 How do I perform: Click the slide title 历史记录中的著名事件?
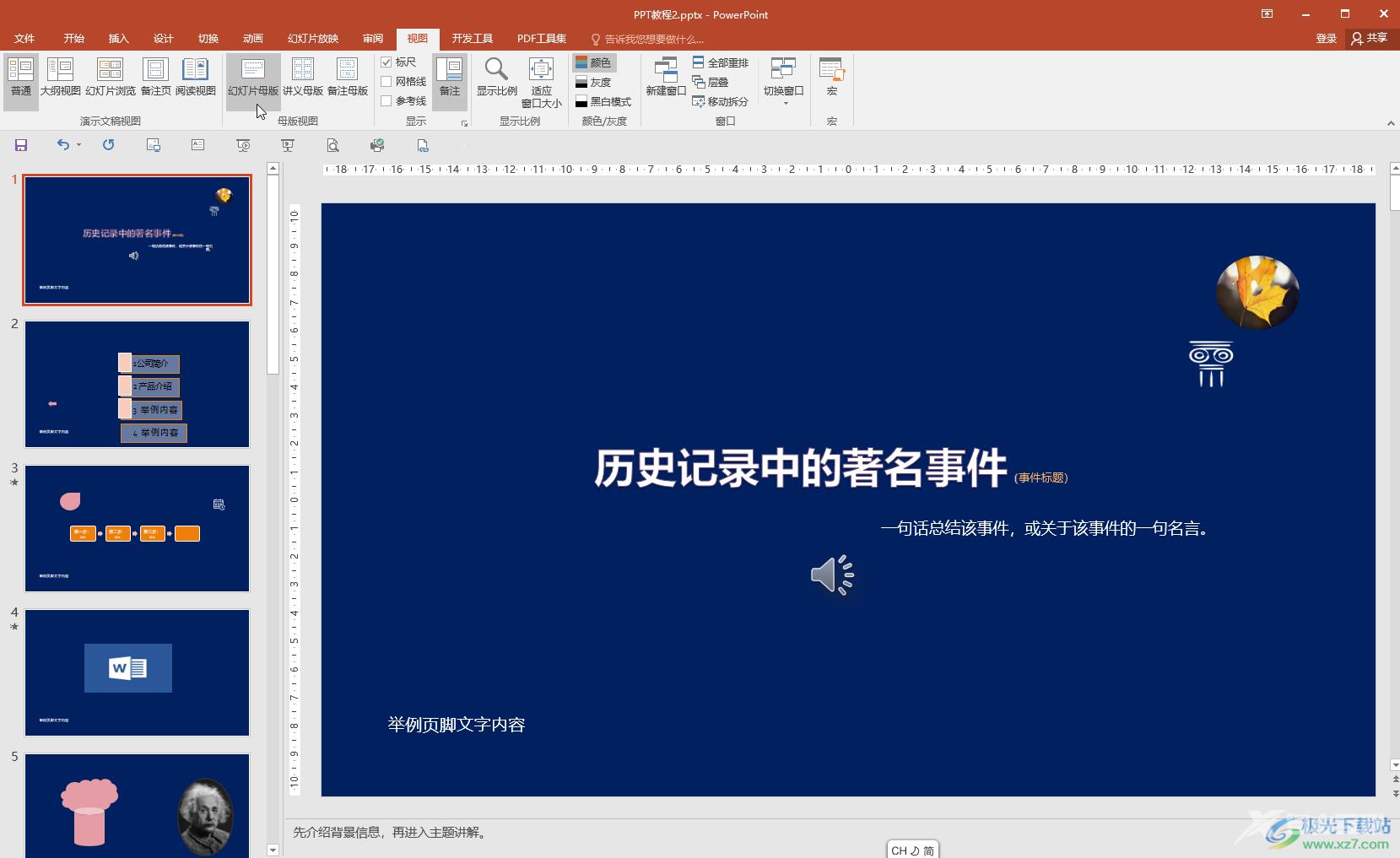click(801, 468)
